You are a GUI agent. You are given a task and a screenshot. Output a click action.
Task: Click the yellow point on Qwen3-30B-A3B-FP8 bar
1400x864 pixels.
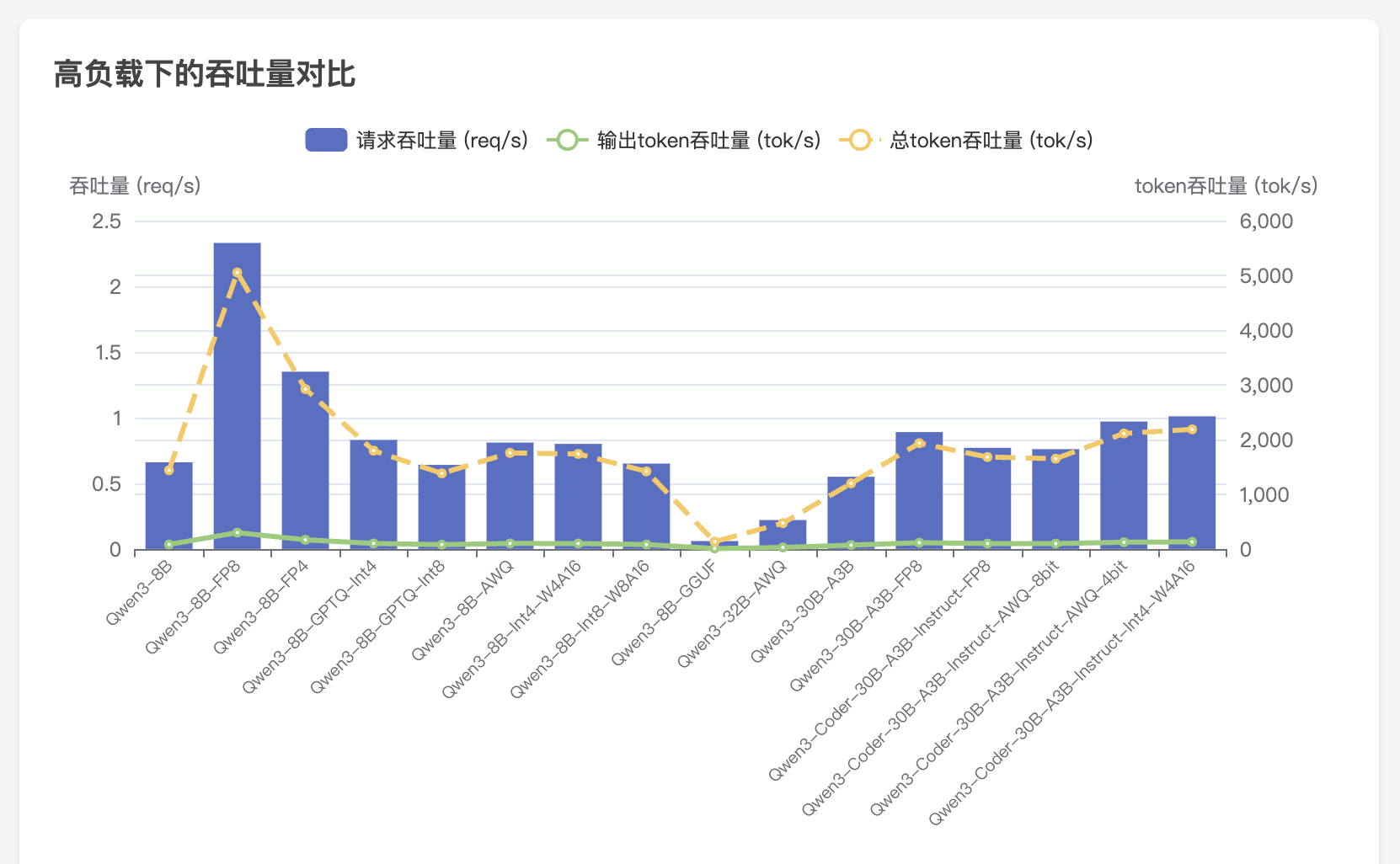(919, 443)
